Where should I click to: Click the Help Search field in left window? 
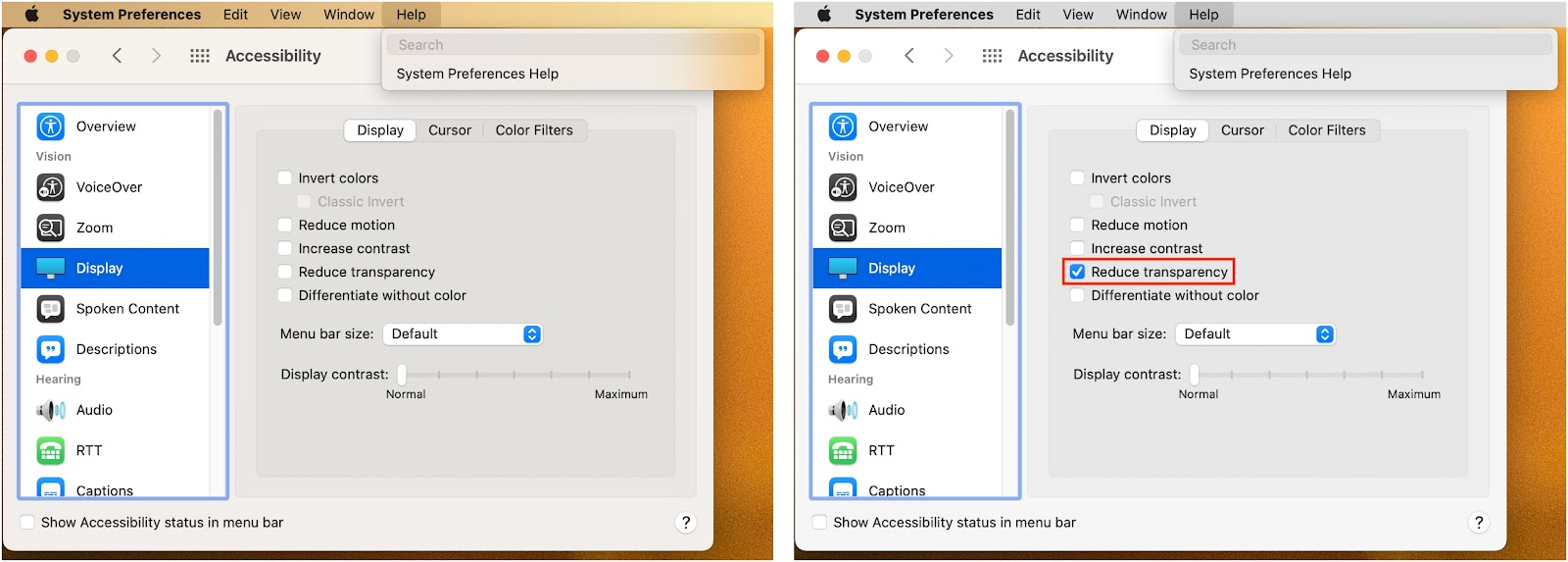click(x=572, y=45)
